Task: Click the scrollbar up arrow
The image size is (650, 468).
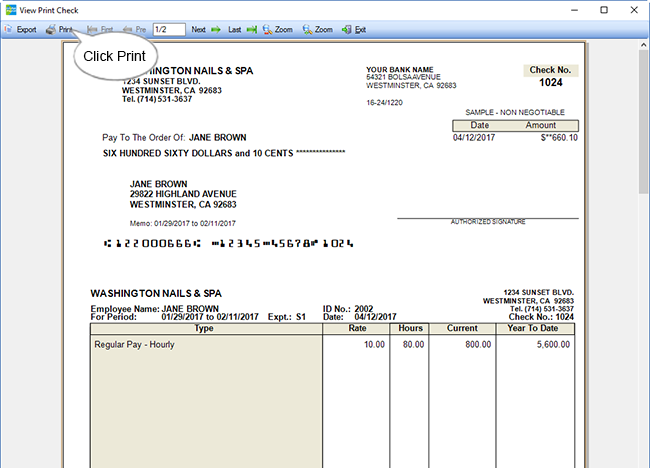Action: 643,47
